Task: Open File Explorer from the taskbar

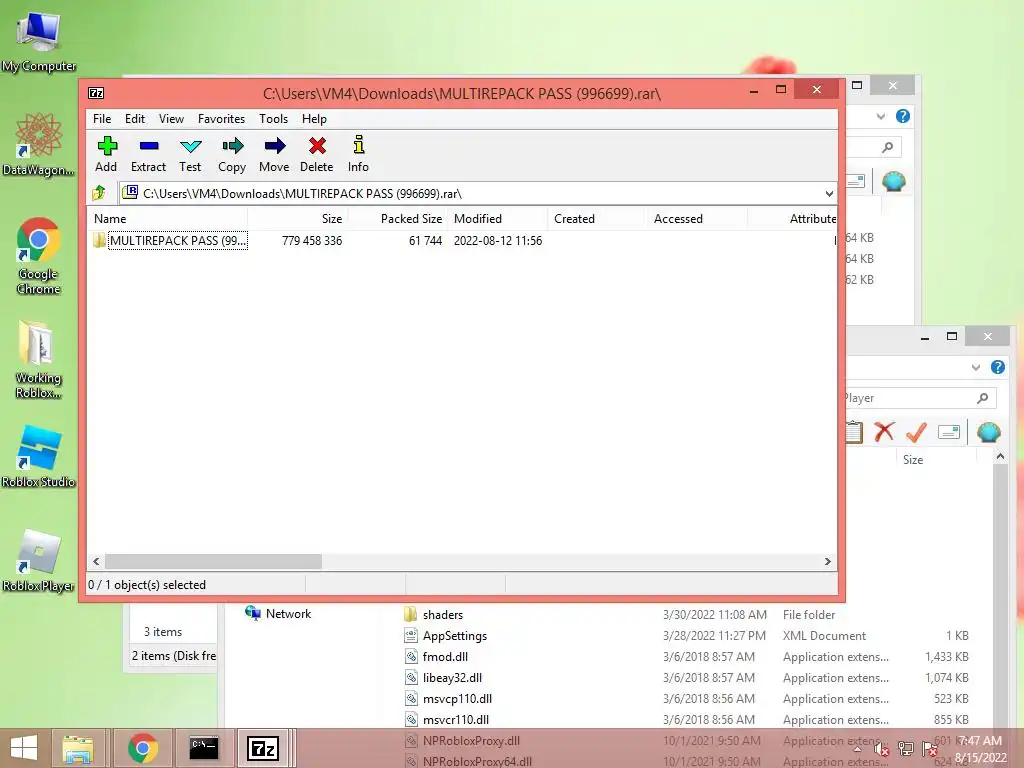Action: pos(78,748)
